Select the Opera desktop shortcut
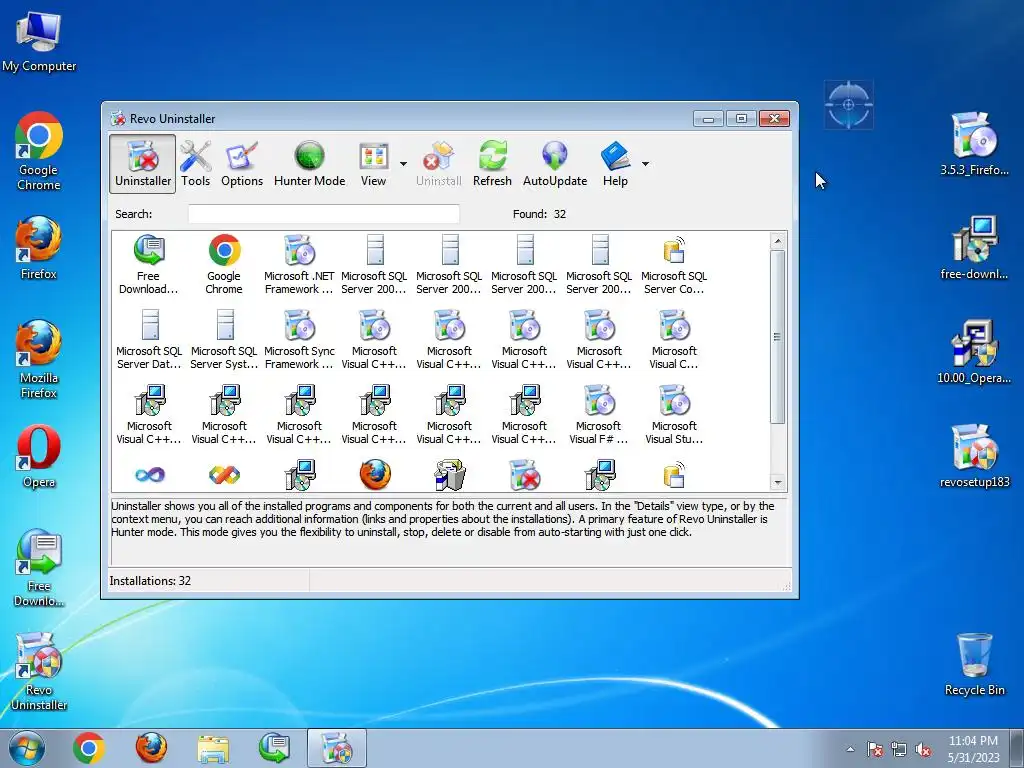 point(39,456)
